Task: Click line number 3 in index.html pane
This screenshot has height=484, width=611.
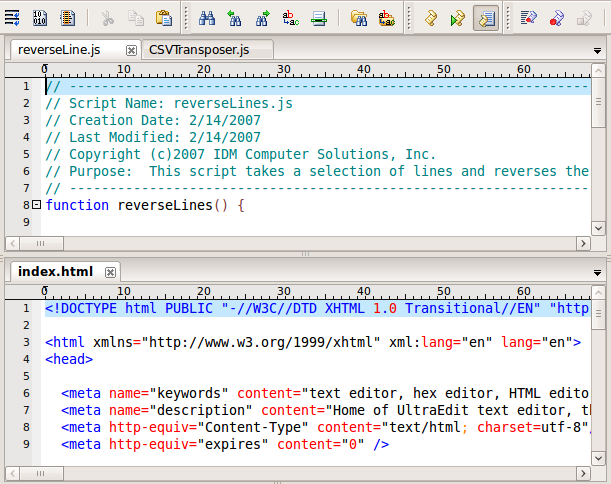Action: coord(26,342)
